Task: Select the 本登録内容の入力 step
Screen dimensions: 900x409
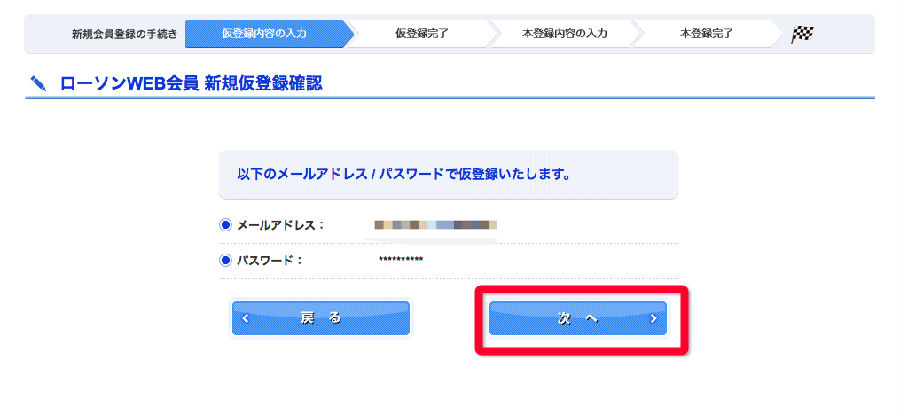Action: tap(564, 33)
